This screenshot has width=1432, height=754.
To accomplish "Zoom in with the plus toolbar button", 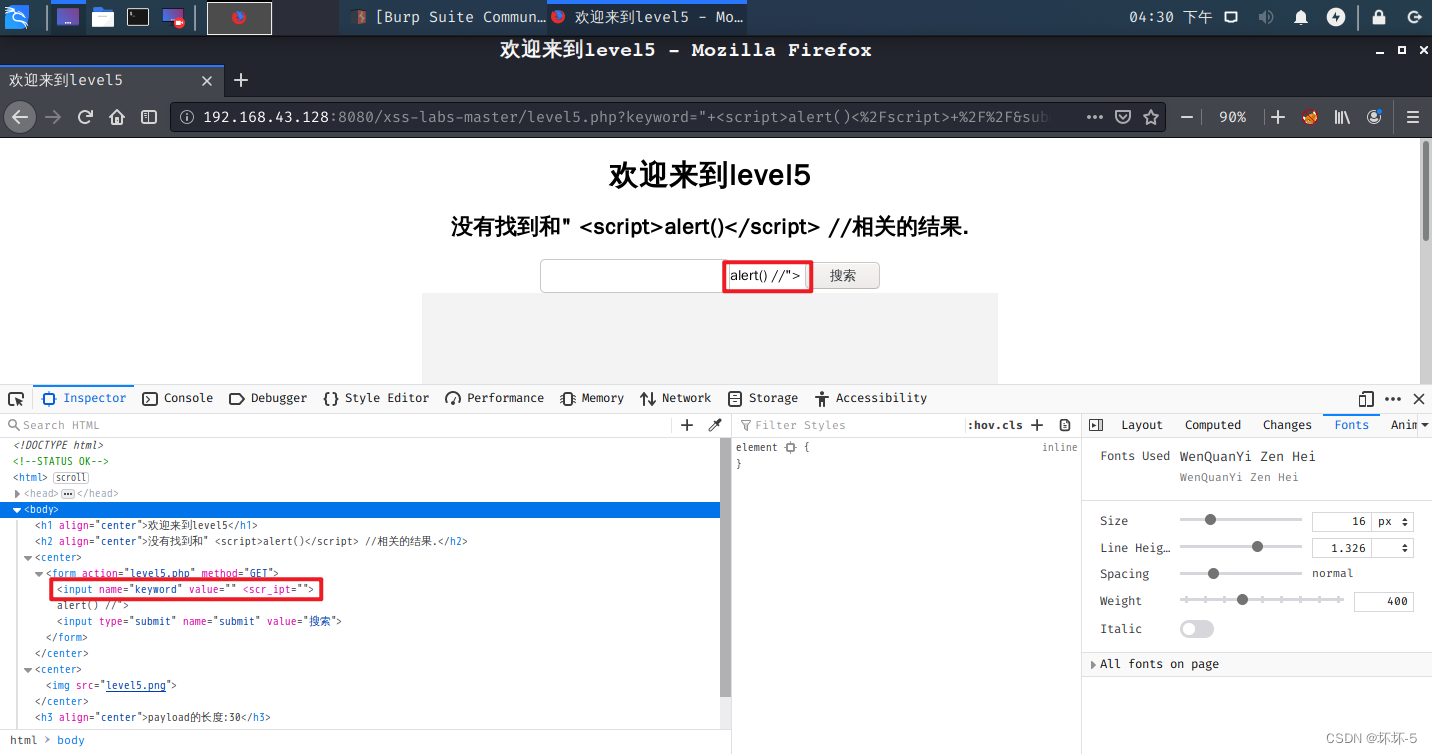I will (1278, 117).
